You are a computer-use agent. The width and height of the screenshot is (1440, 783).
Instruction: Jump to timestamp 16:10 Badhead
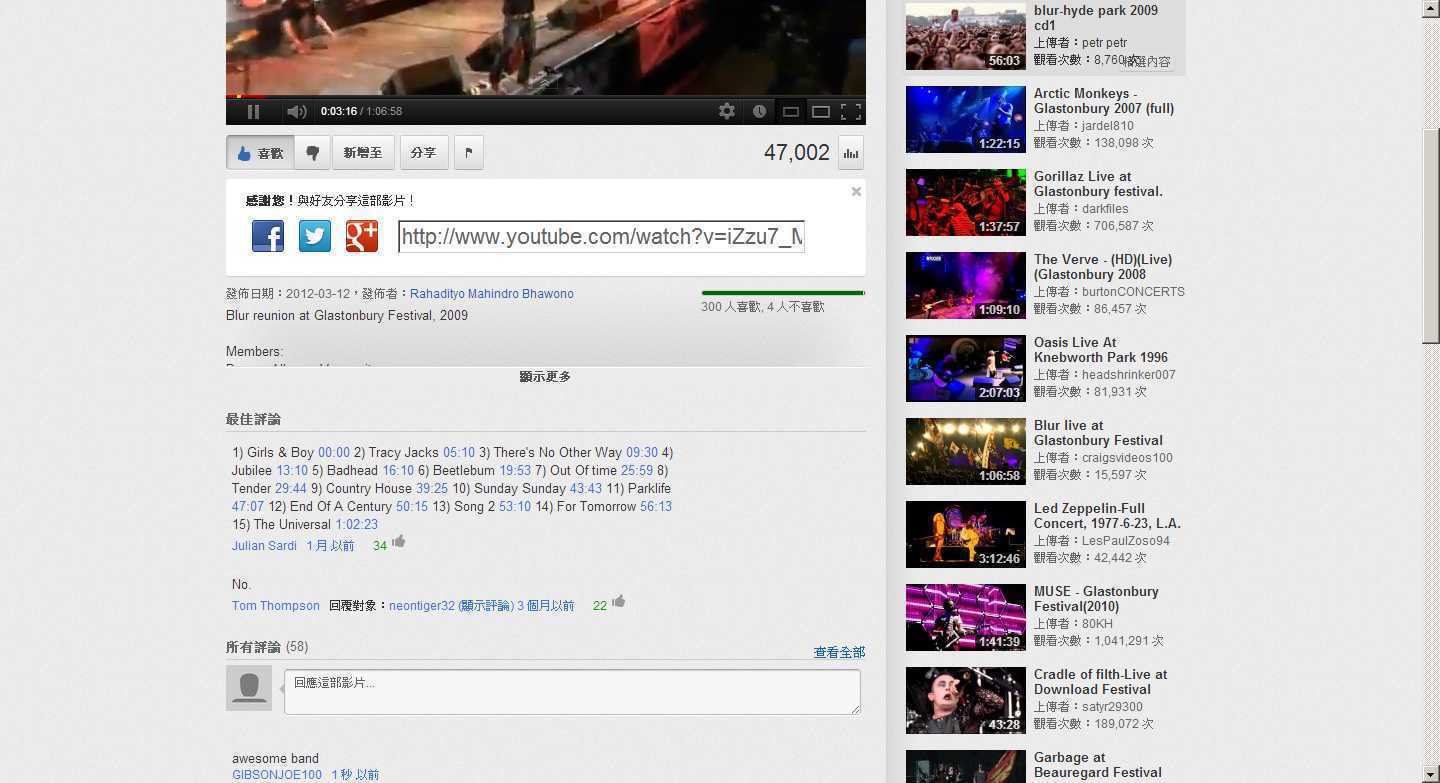pyautogui.click(x=398, y=471)
